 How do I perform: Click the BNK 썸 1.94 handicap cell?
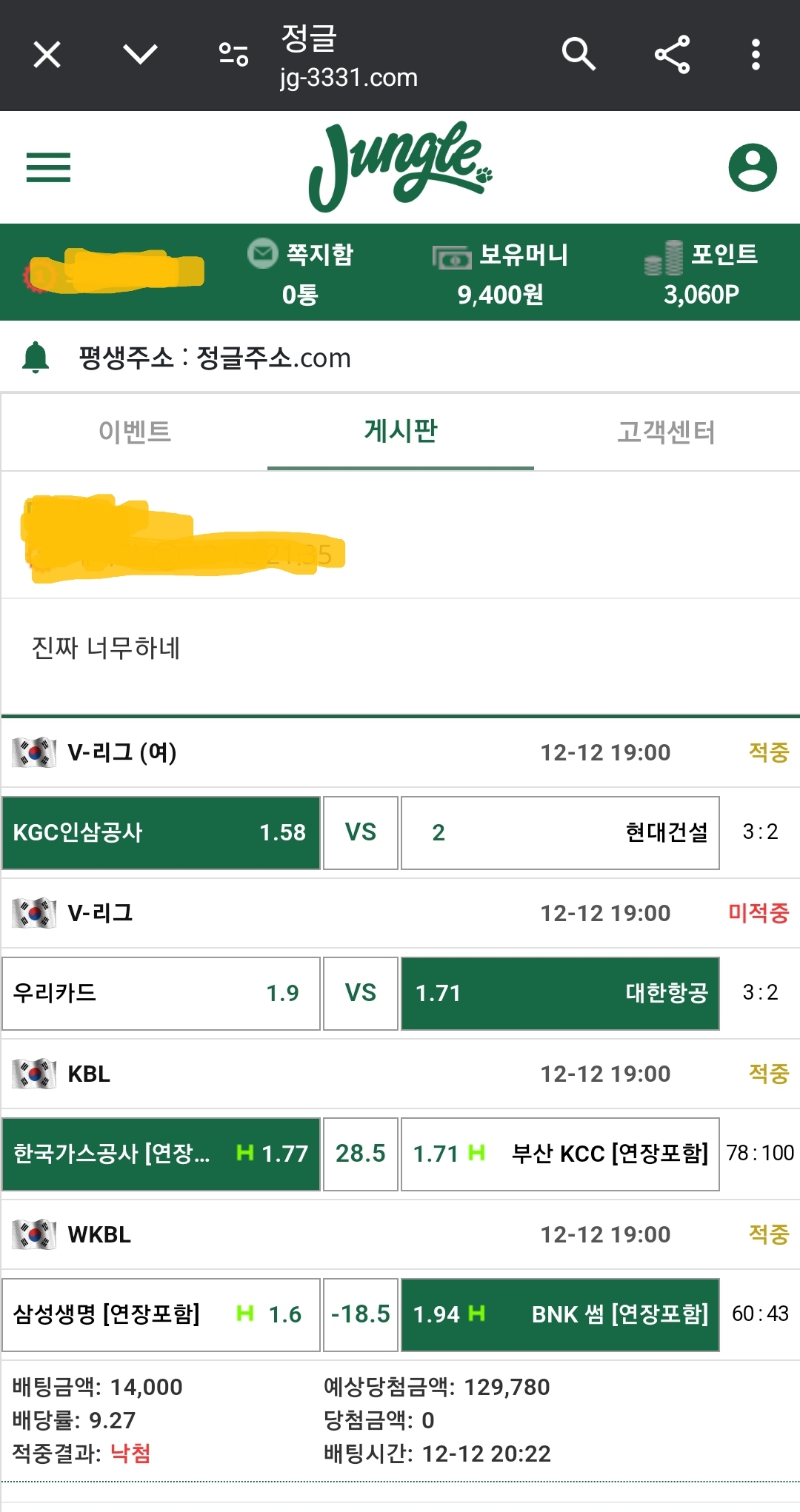(x=560, y=1315)
